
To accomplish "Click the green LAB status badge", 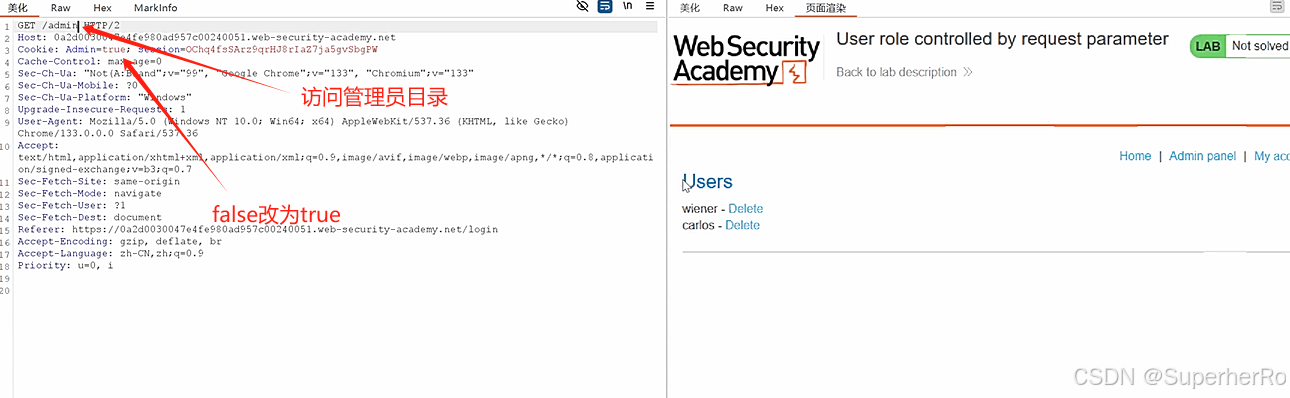I will click(x=1208, y=46).
